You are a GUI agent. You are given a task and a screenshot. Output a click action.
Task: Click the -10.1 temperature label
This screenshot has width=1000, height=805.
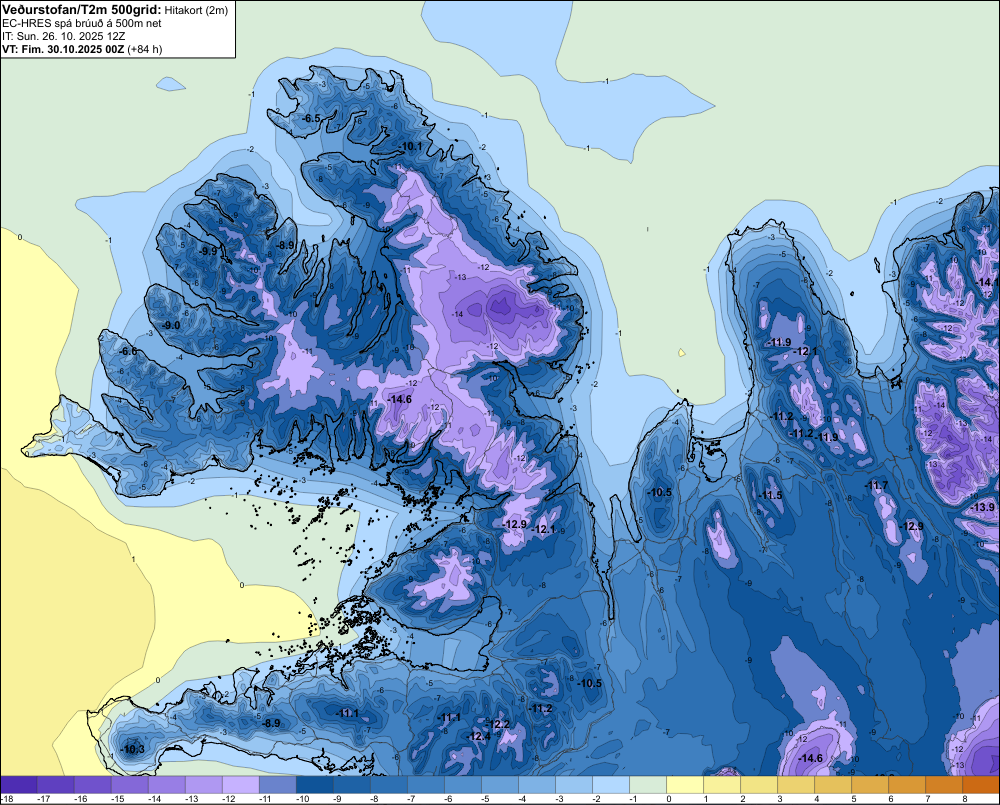pos(410,146)
